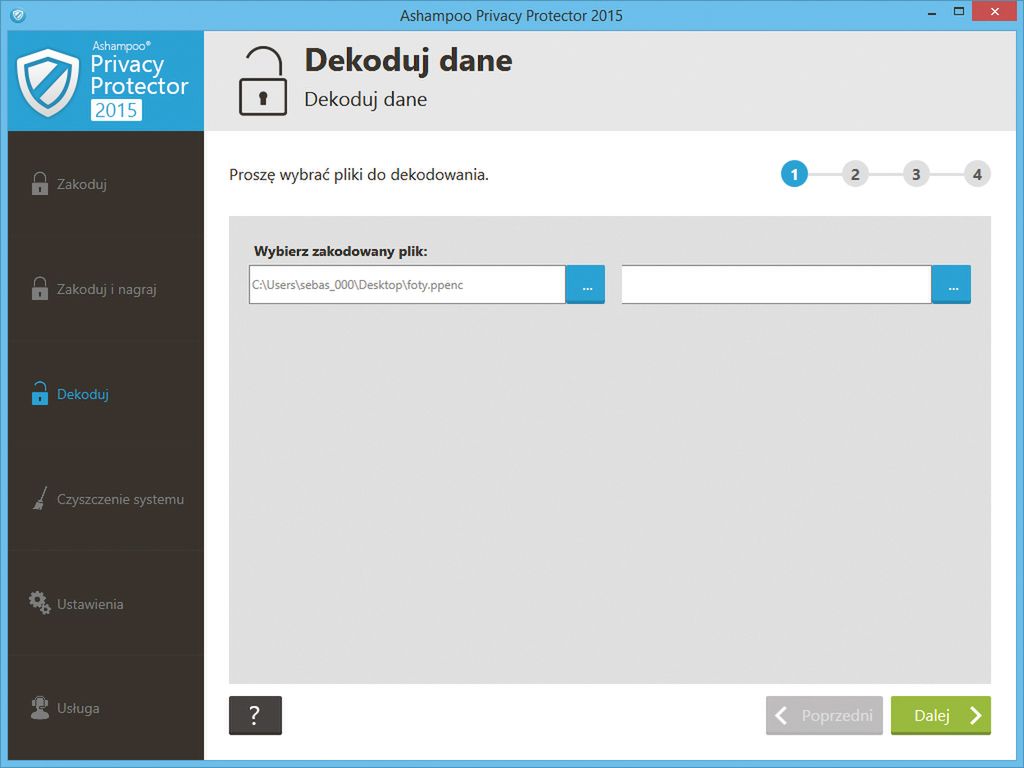Viewport: 1024px width, 768px height.
Task: Click the large open padlock header icon
Action: click(263, 80)
